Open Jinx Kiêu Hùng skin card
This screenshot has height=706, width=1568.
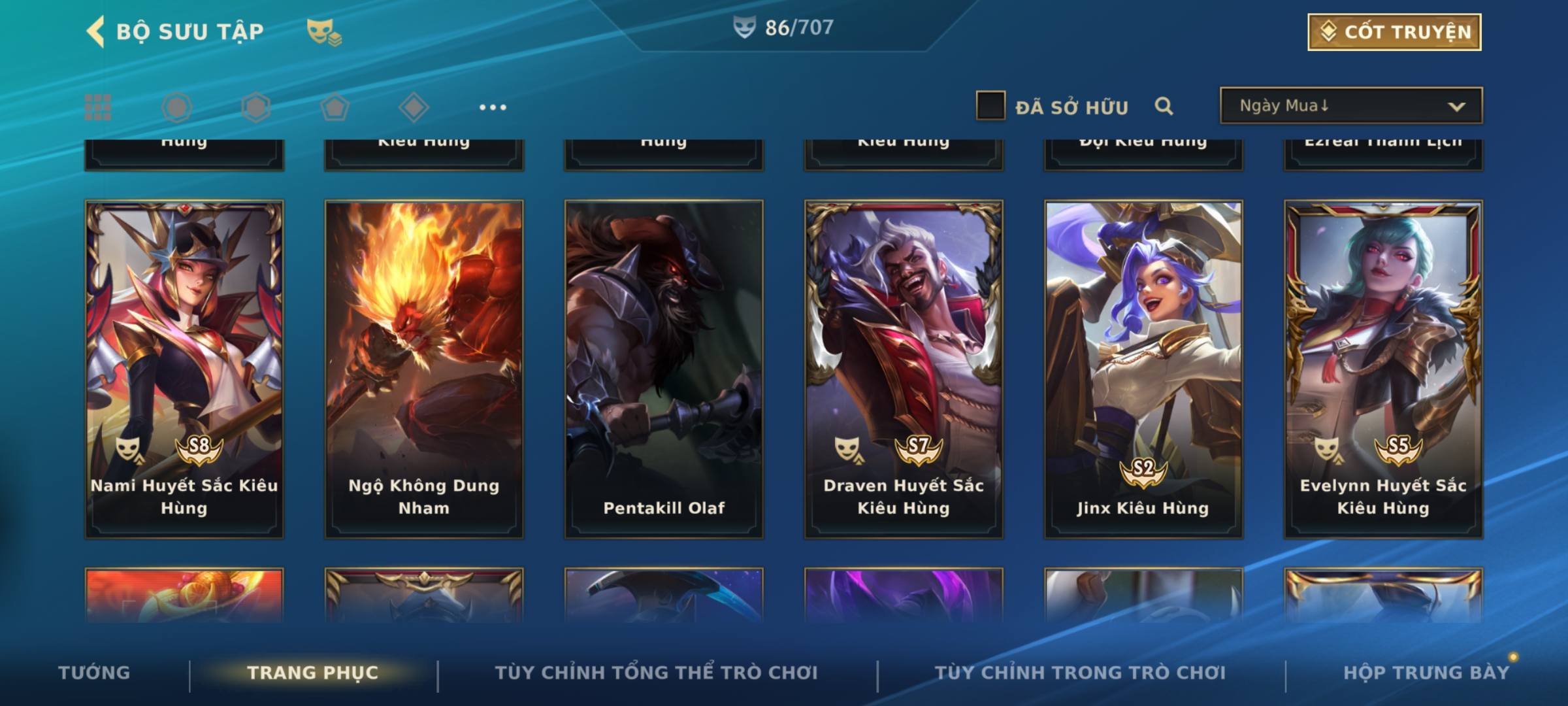click(x=1143, y=369)
